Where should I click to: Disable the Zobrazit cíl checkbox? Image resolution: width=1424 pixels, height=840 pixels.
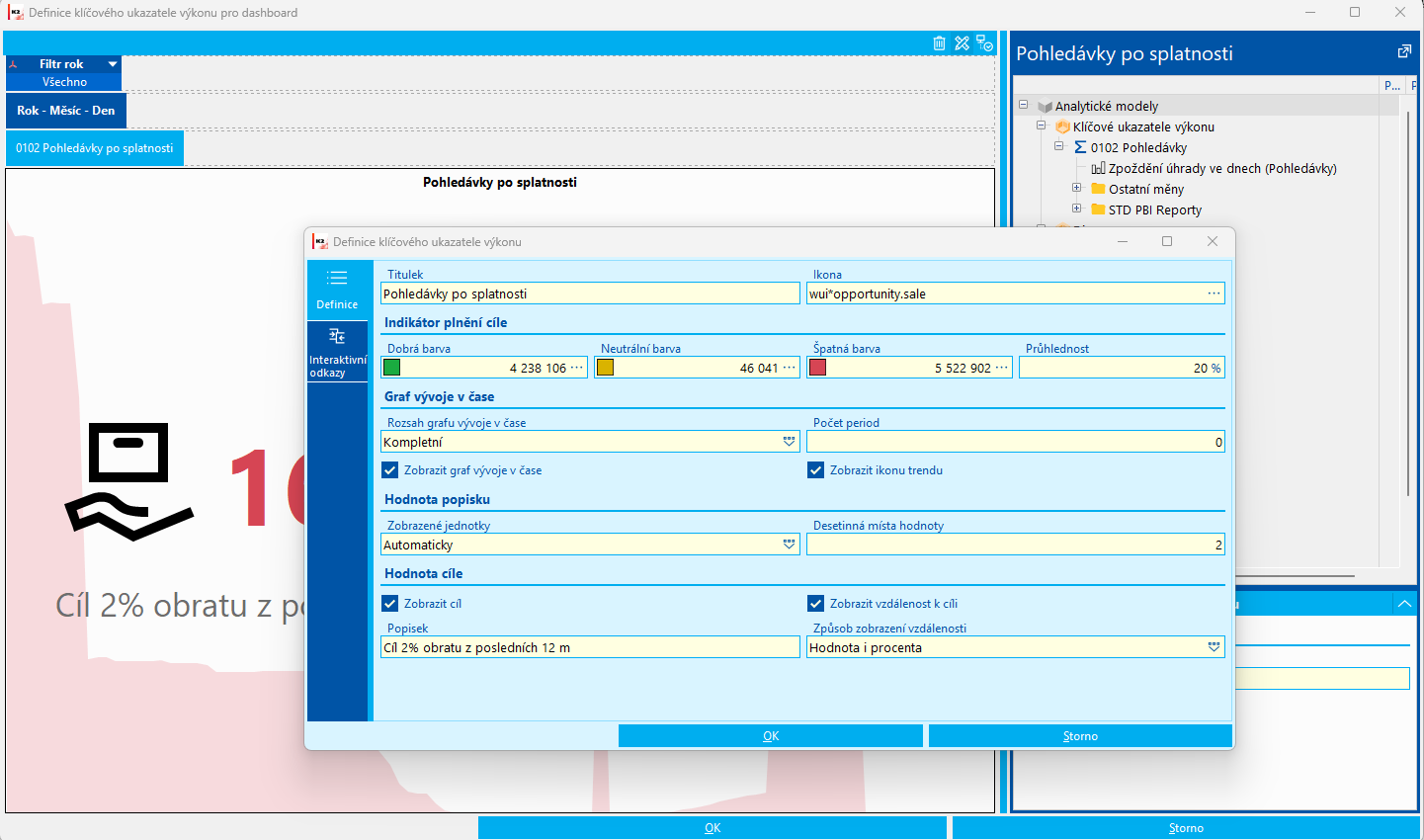(390, 603)
